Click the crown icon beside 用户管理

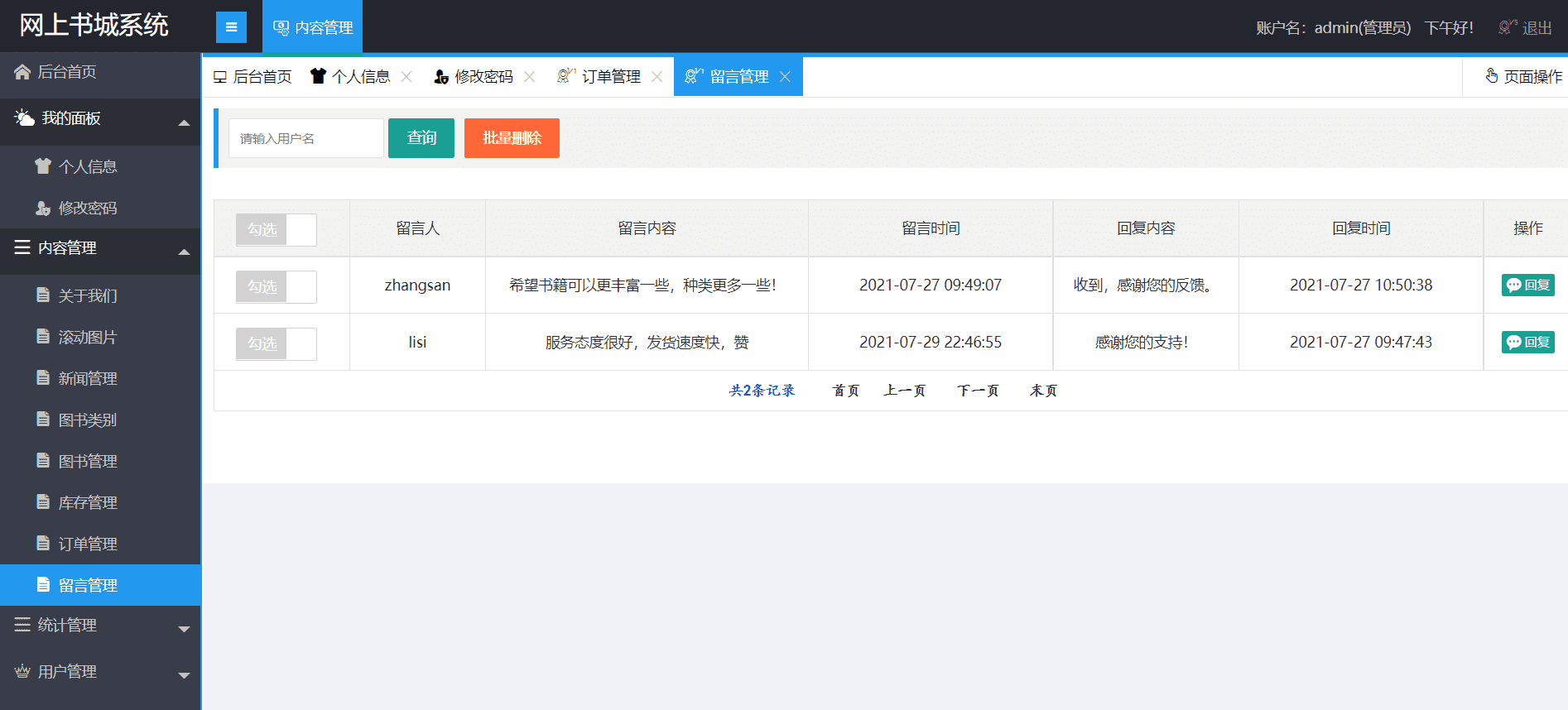pos(22,671)
